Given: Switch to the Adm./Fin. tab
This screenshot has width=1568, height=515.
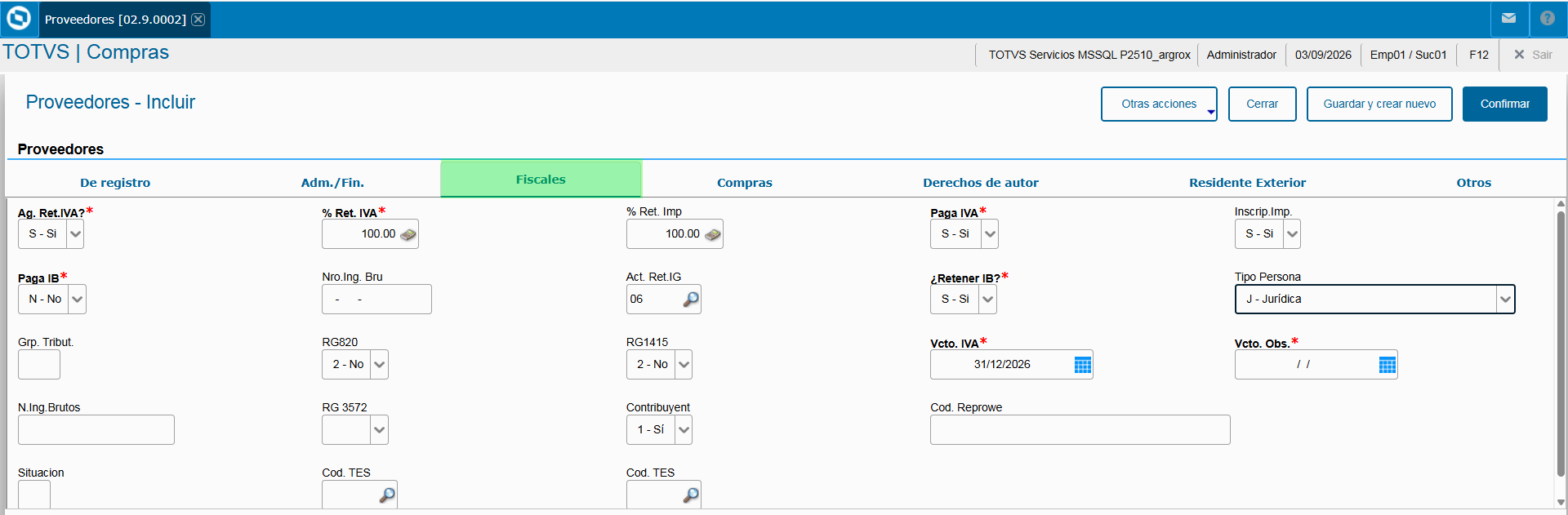Looking at the screenshot, I should pos(332,183).
